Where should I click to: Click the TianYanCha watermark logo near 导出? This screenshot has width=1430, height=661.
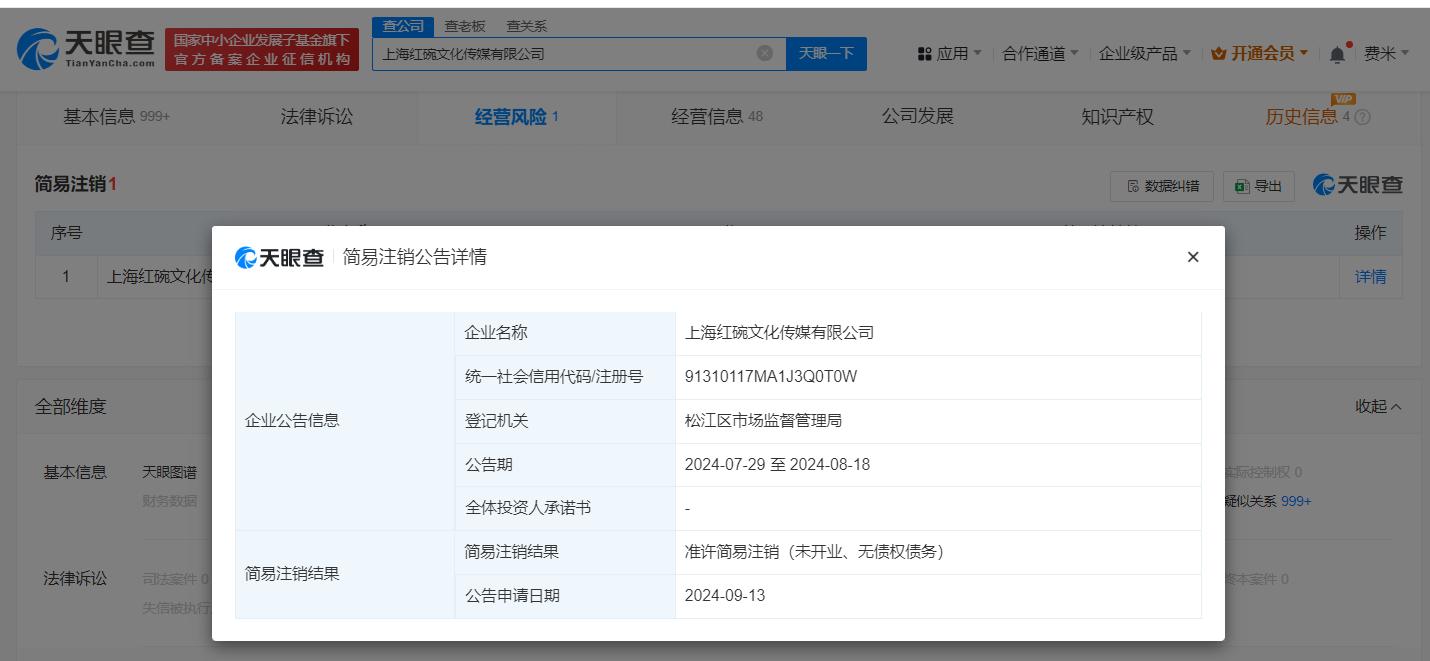pyautogui.click(x=1358, y=184)
